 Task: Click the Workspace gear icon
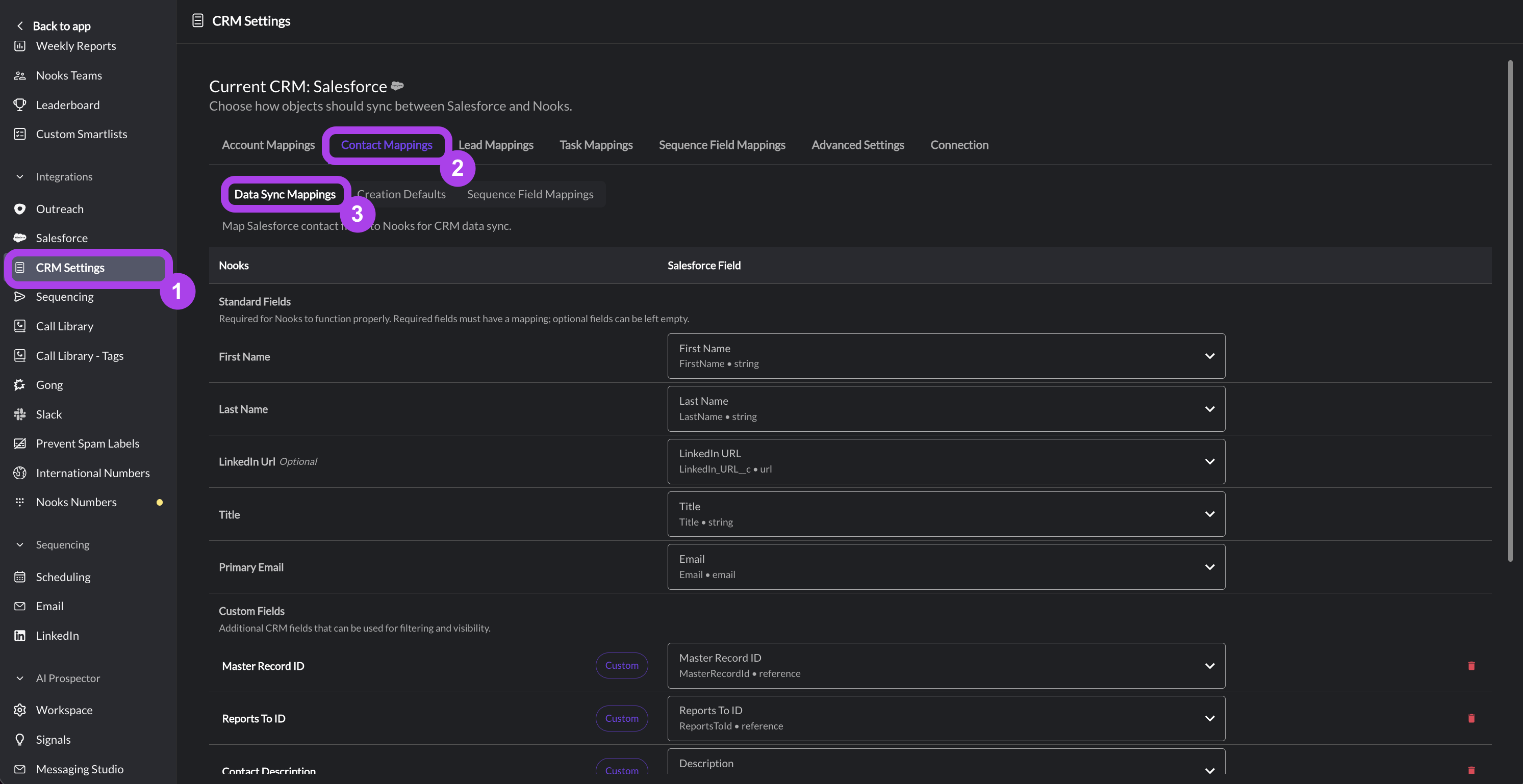pos(19,710)
